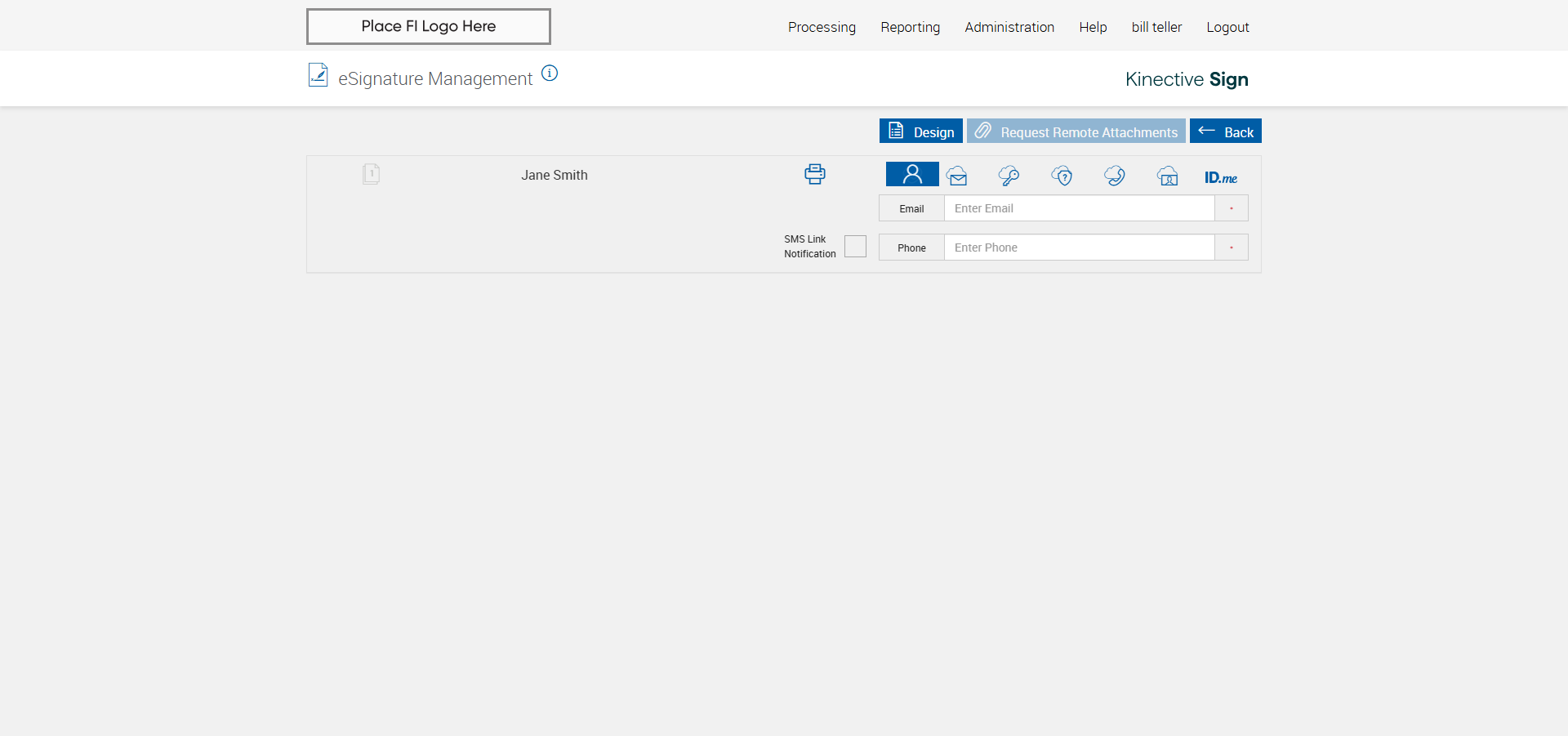The width and height of the screenshot is (1568, 736).
Task: Enable the SMS Link Notification checkbox
Action: [x=855, y=247]
